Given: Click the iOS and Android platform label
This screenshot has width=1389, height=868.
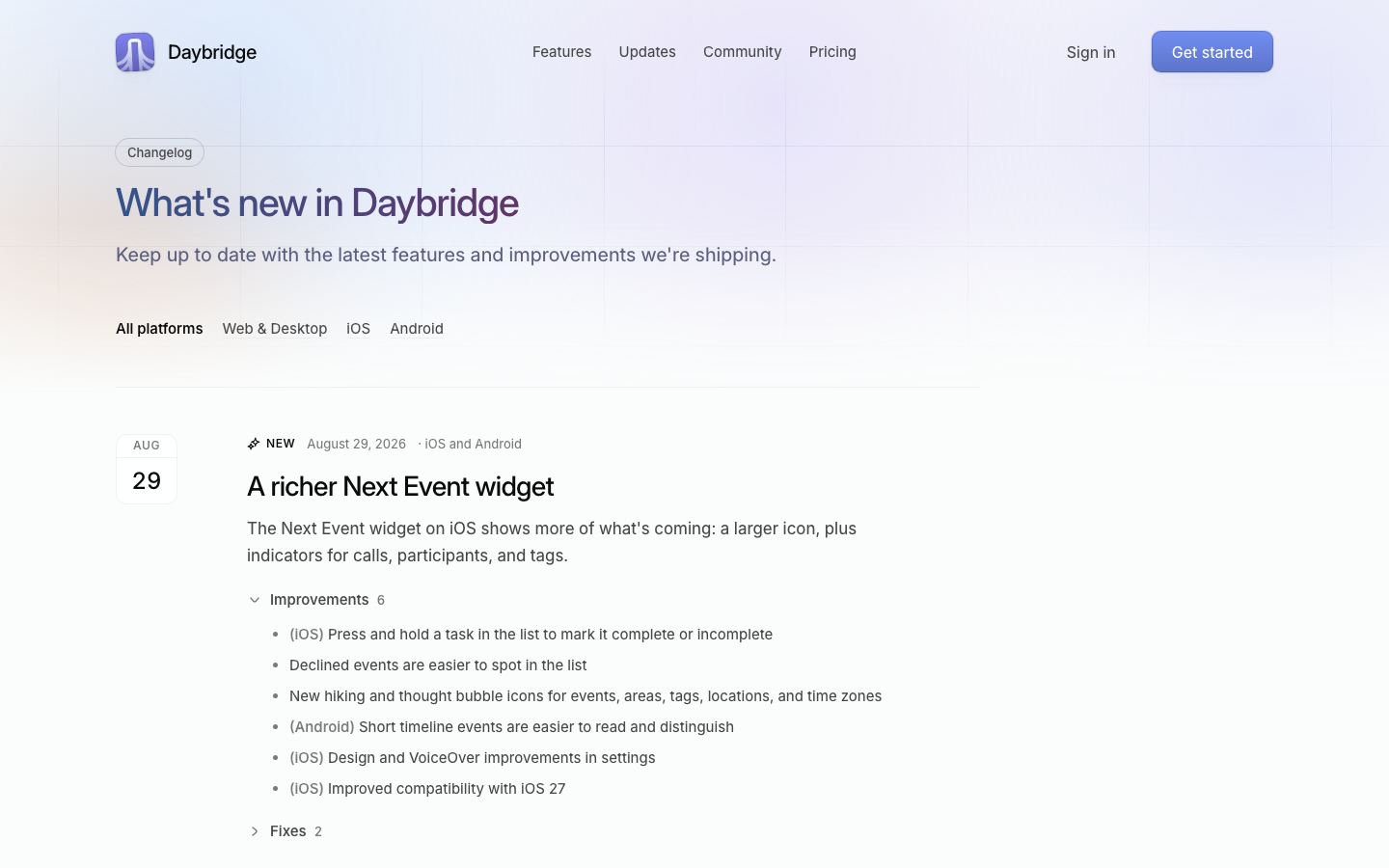Looking at the screenshot, I should [473, 444].
